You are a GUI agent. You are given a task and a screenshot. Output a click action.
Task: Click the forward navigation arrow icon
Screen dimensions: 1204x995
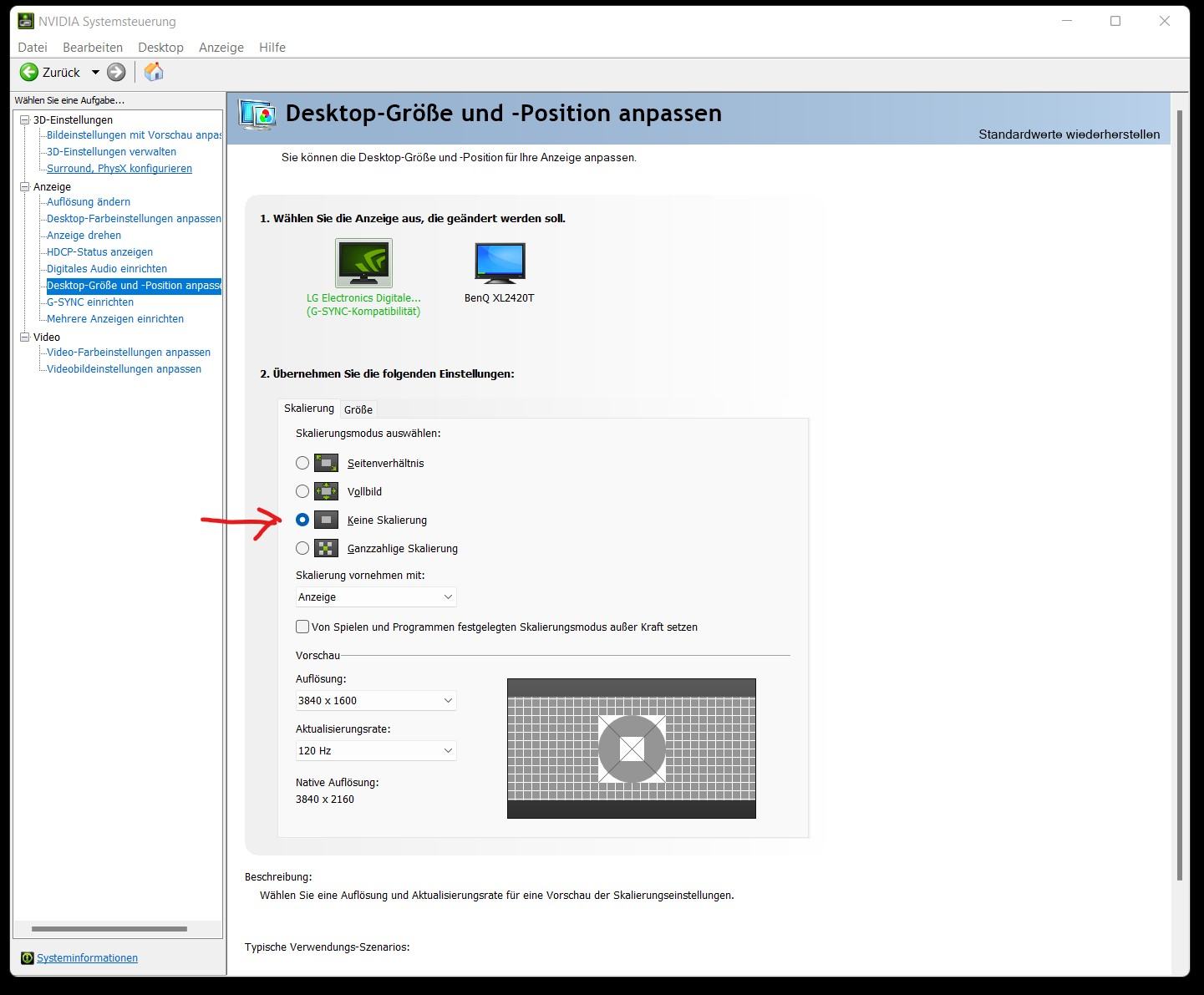[x=116, y=73]
